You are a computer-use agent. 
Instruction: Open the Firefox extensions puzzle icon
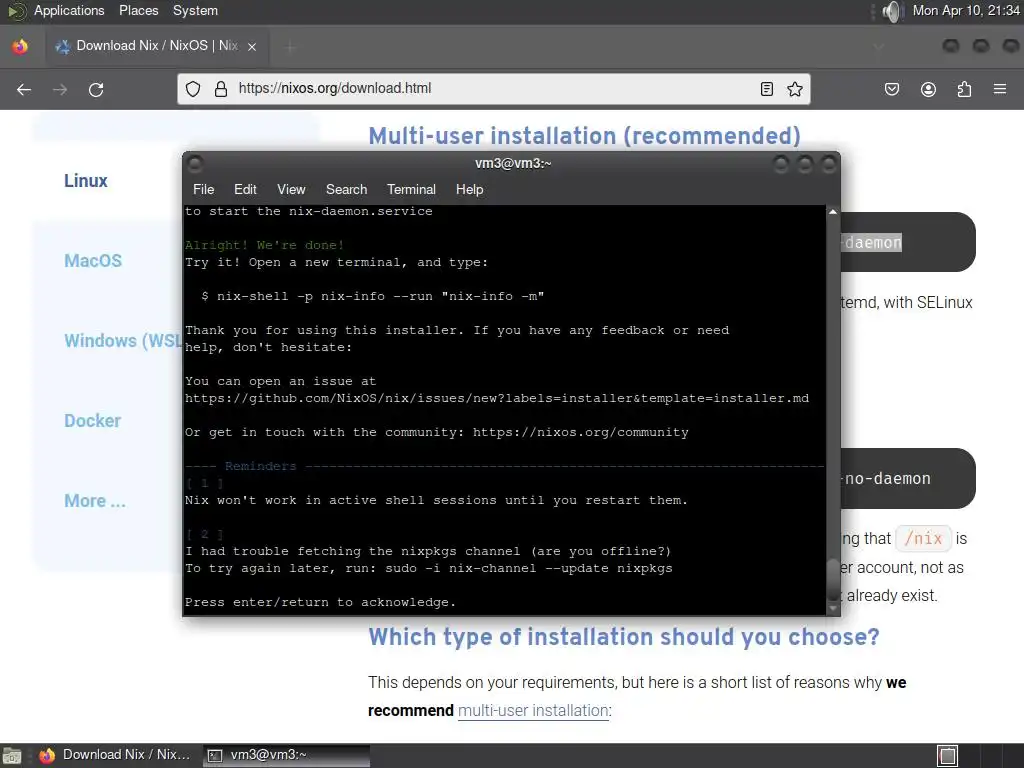click(964, 89)
